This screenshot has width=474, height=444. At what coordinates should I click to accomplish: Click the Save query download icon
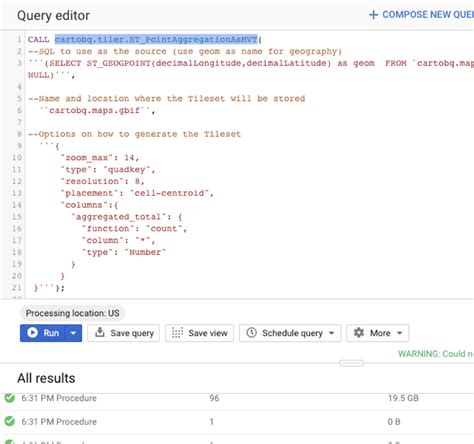point(100,332)
